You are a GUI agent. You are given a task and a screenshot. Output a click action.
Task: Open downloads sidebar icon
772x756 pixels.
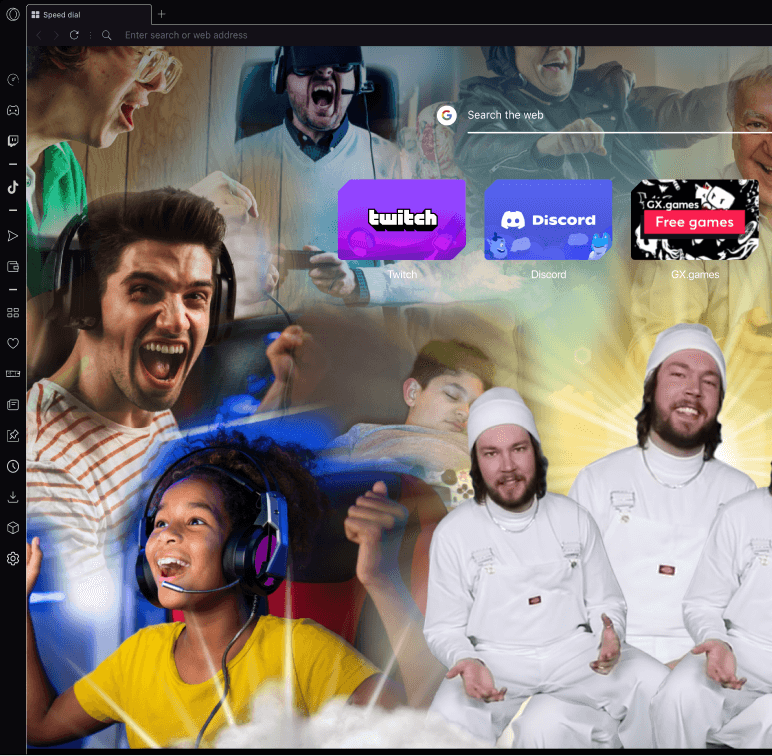[x=13, y=497]
